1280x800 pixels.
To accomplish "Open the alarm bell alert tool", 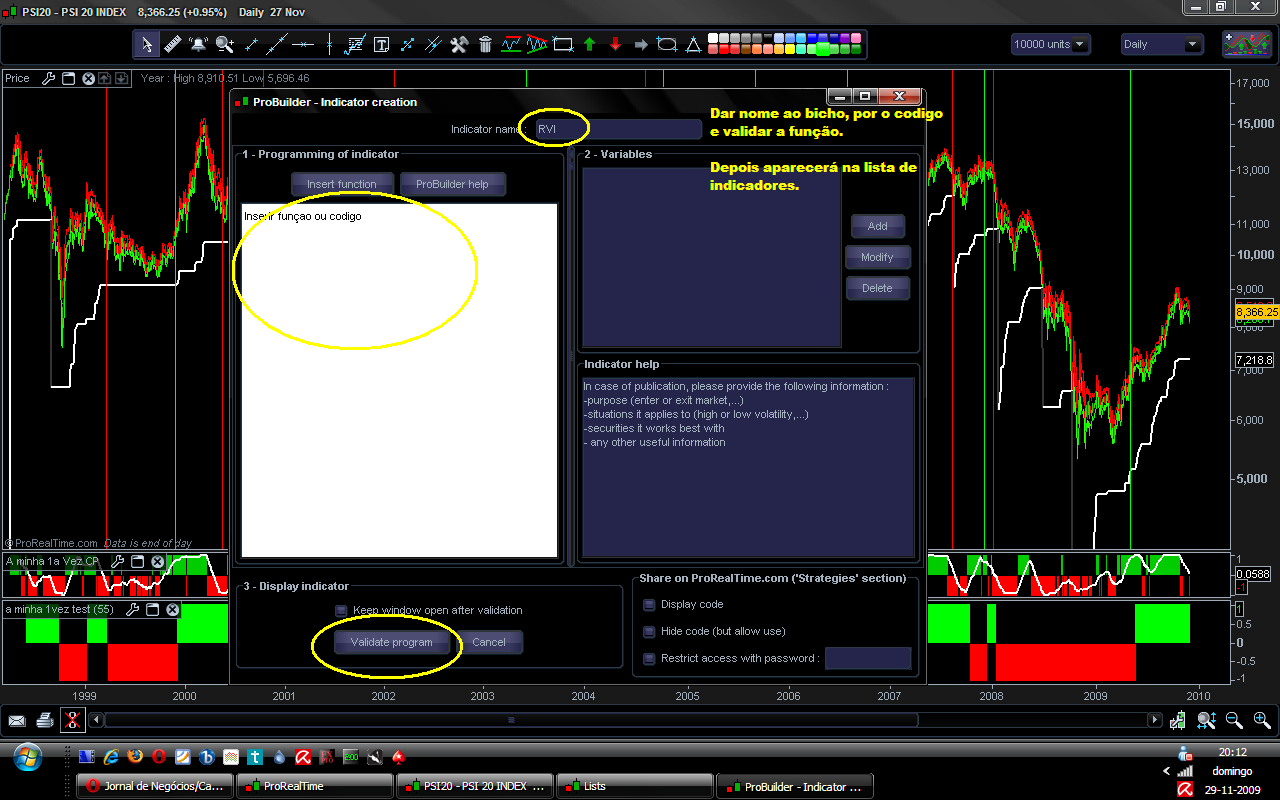I will [198, 44].
